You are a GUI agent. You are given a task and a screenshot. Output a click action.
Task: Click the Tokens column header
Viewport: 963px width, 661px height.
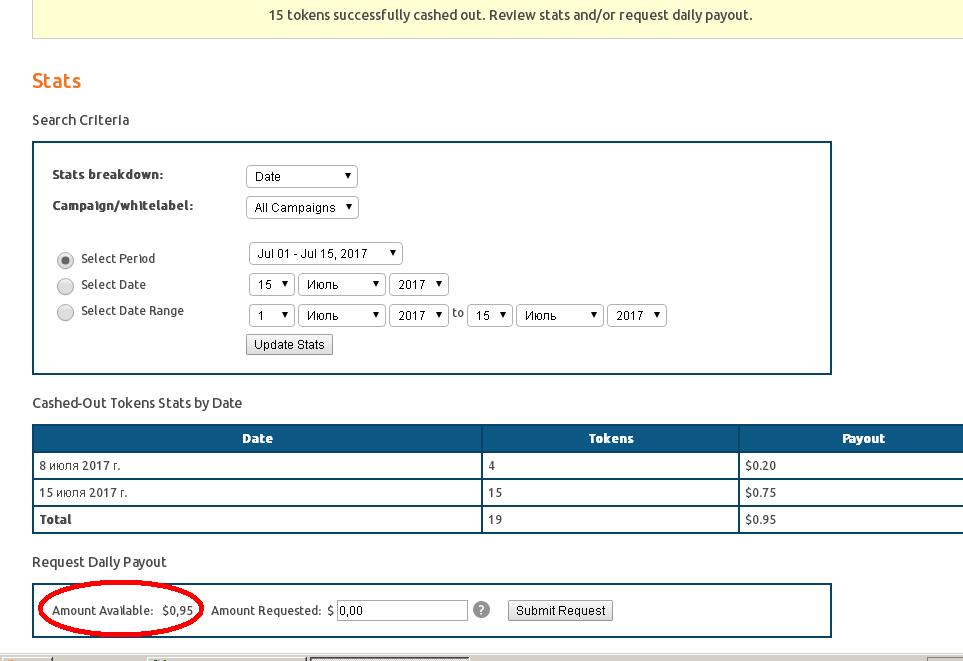(610, 438)
